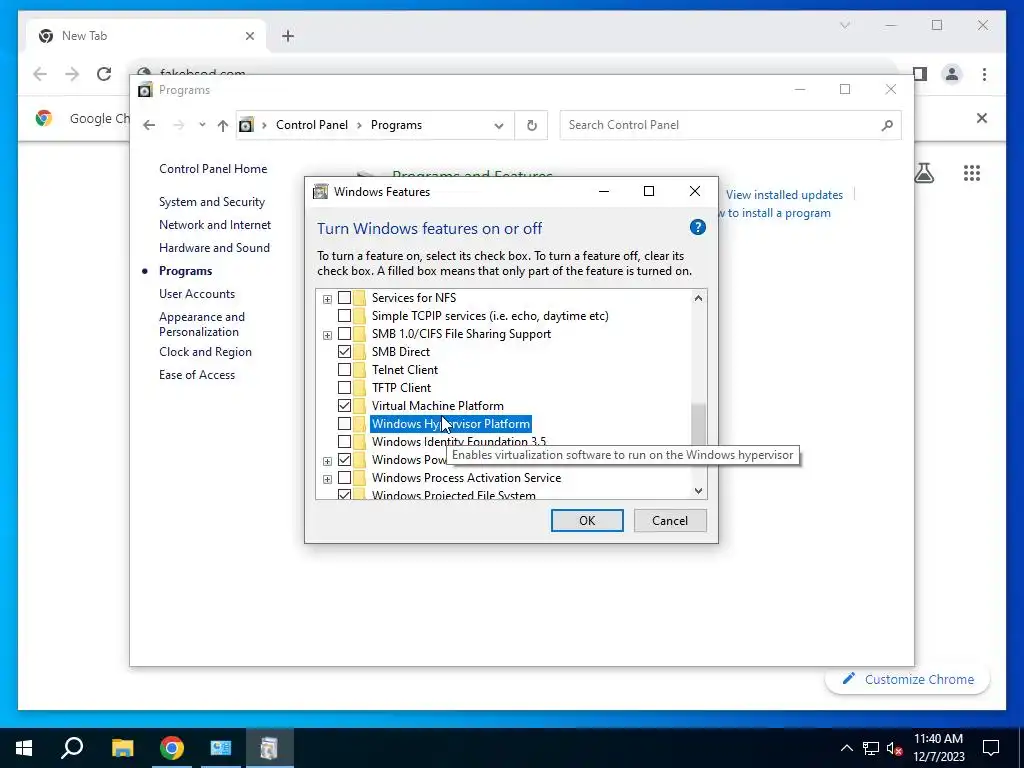Viewport: 1024px width, 768px height.
Task: Open recent locations dropdown arrow
Action: [202, 125]
